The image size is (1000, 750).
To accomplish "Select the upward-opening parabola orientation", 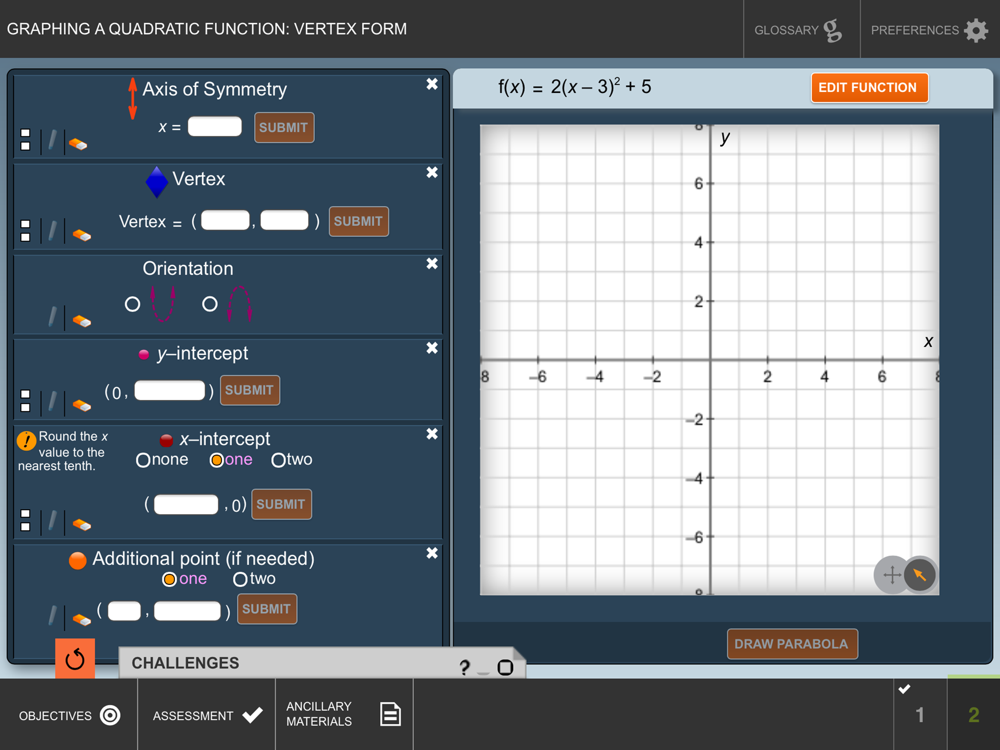I will [x=133, y=304].
